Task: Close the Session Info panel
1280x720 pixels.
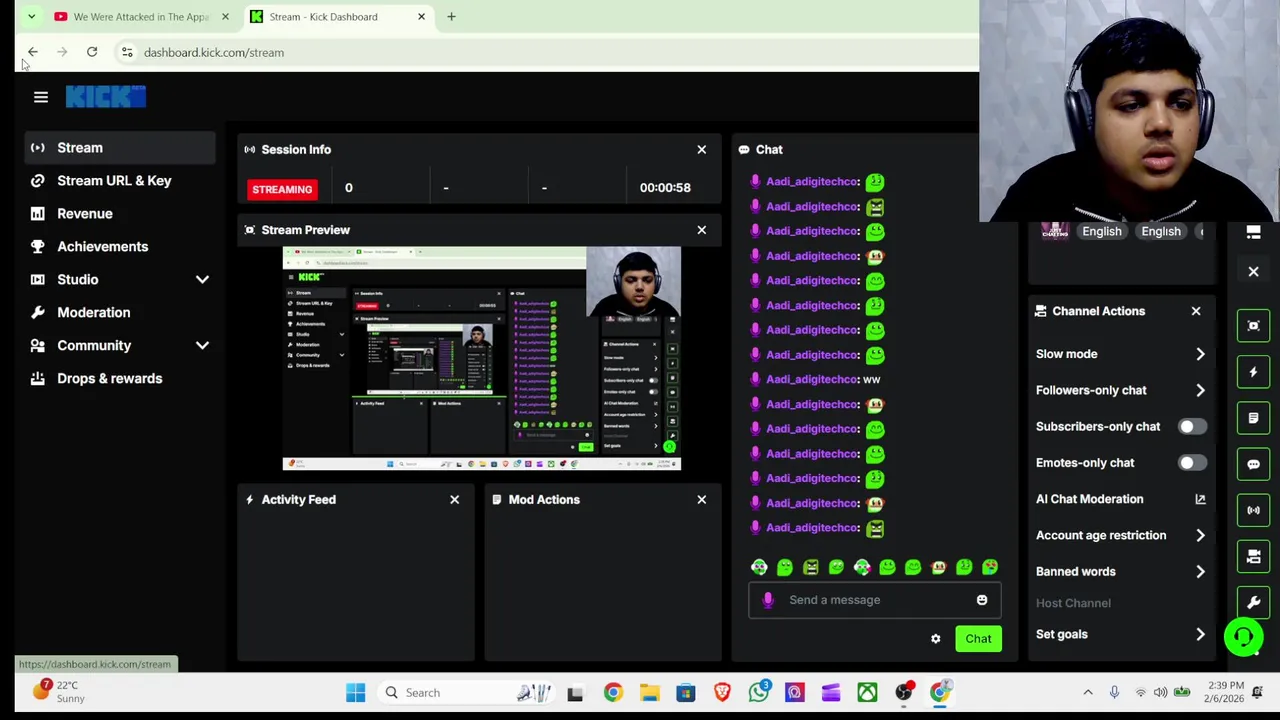Action: coord(701,149)
